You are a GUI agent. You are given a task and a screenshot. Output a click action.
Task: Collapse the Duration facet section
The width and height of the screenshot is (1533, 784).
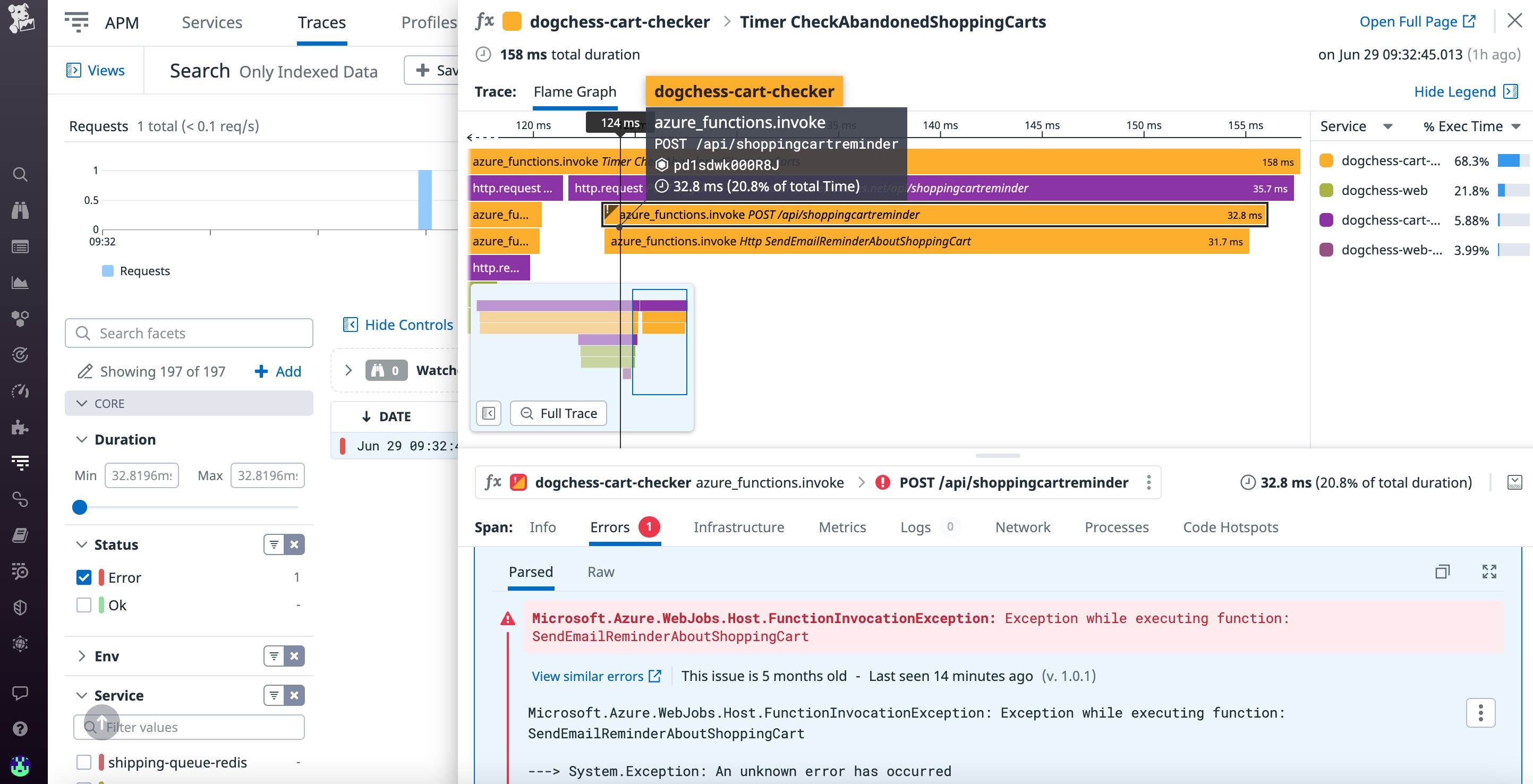82,439
